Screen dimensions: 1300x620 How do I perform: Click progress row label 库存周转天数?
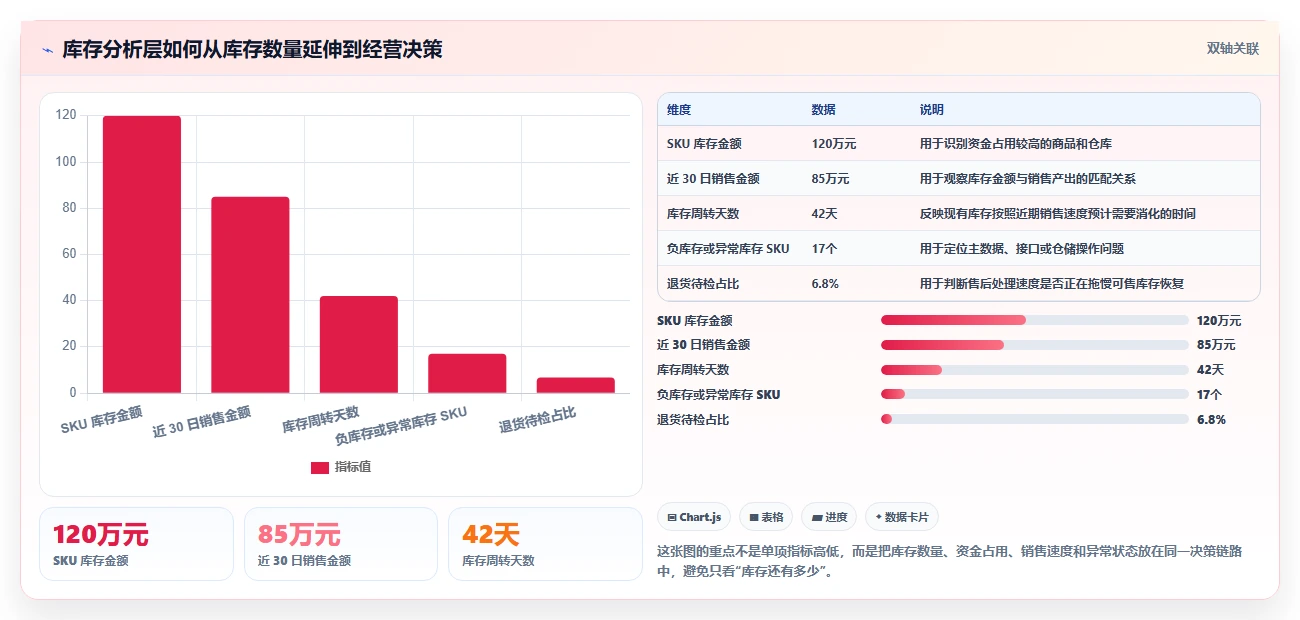point(693,370)
